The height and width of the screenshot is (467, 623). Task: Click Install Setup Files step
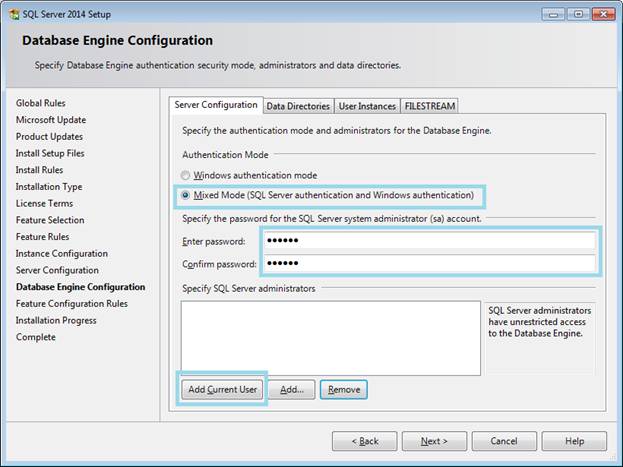50,153
